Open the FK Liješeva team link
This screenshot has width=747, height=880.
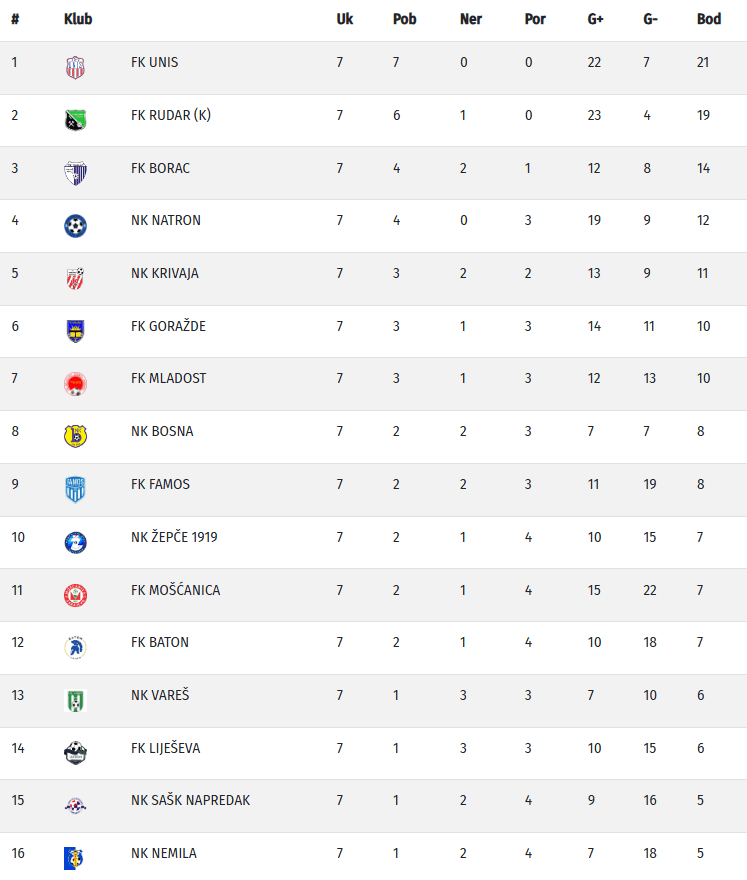pos(167,748)
